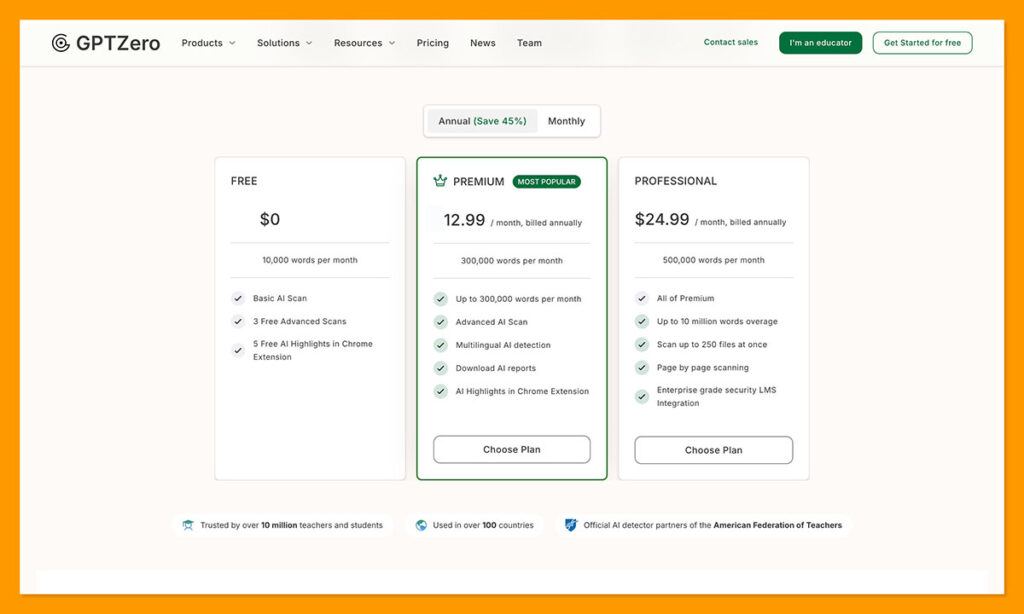The image size is (1024, 614).
Task: Select Annual billing toggle option
Action: (x=482, y=121)
